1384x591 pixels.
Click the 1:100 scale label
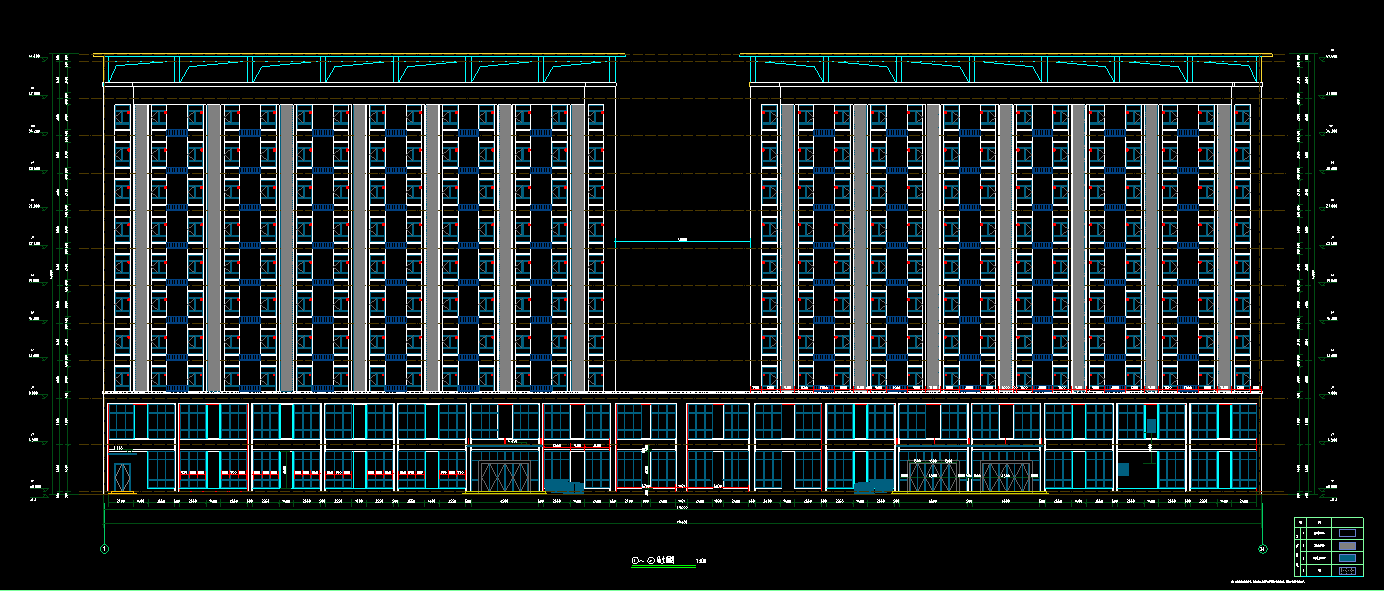click(701, 562)
